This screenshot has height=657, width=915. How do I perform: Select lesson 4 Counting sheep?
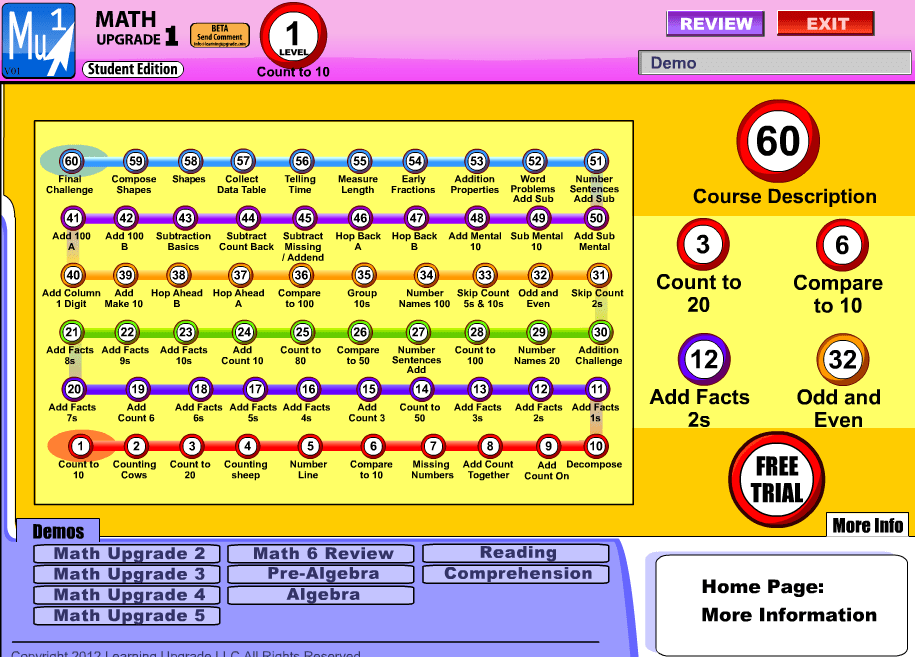tap(247, 446)
